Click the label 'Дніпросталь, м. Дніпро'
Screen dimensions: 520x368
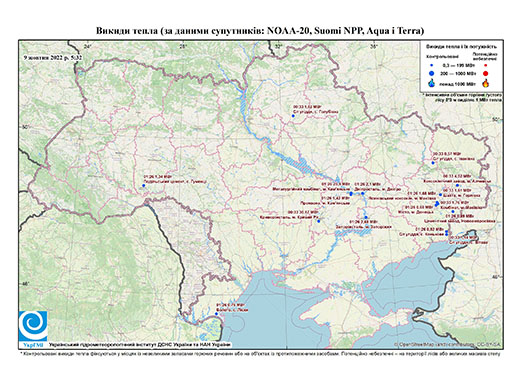[x=378, y=189]
